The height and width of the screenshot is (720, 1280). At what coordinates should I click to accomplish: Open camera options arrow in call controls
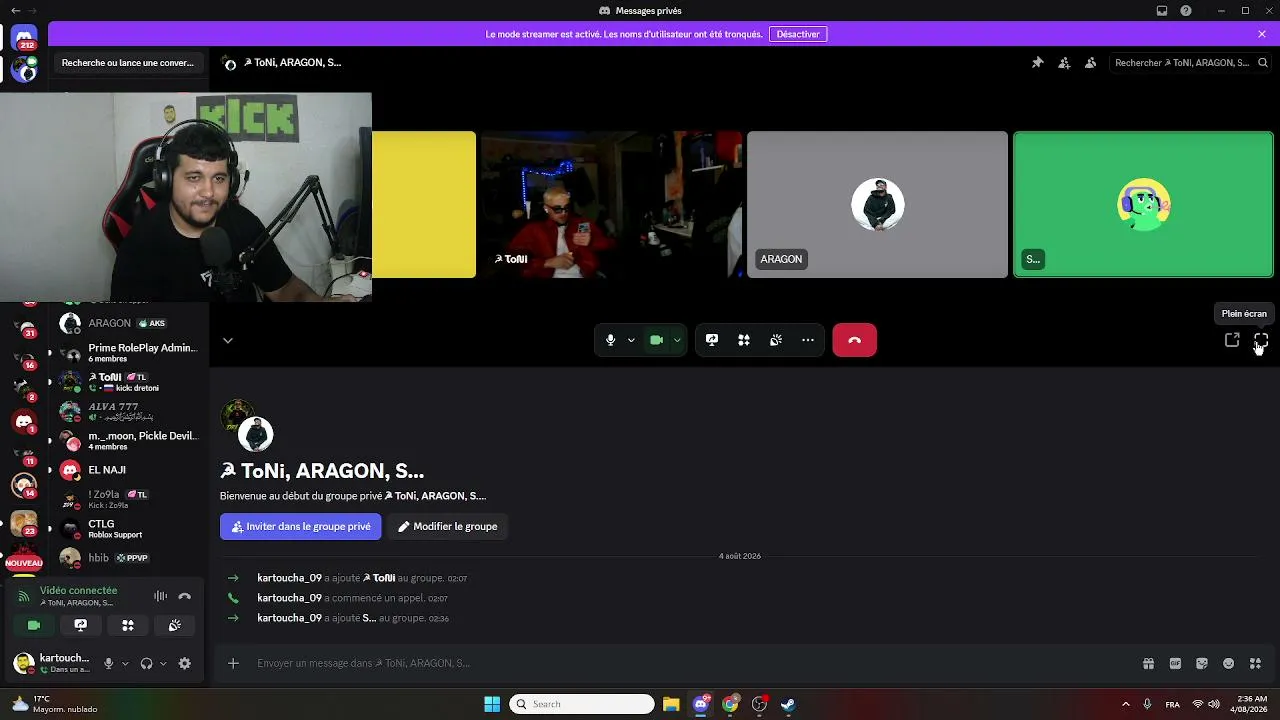(677, 340)
